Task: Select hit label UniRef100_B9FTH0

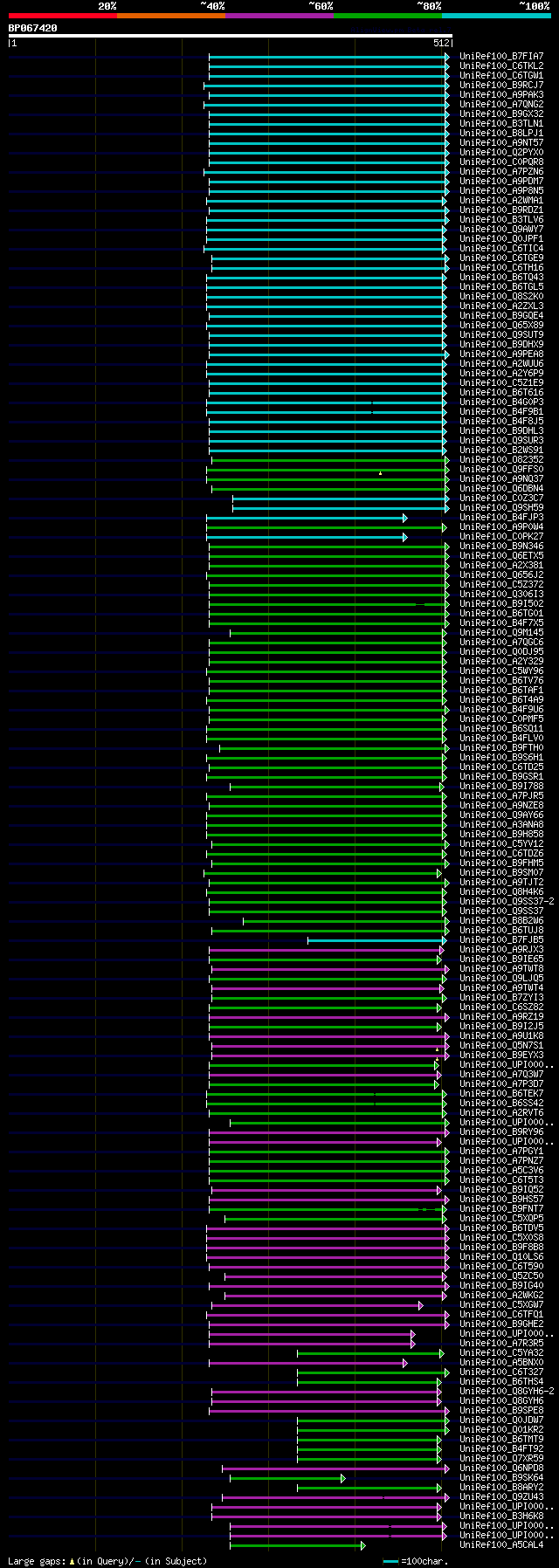Action: [x=501, y=748]
